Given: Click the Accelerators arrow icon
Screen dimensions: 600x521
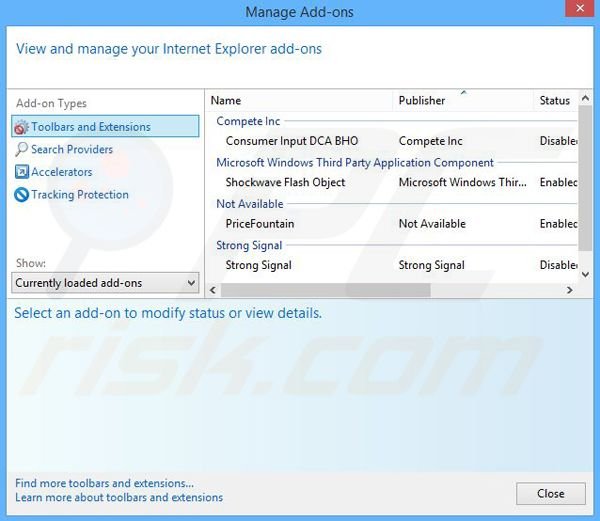Looking at the screenshot, I should [x=21, y=172].
